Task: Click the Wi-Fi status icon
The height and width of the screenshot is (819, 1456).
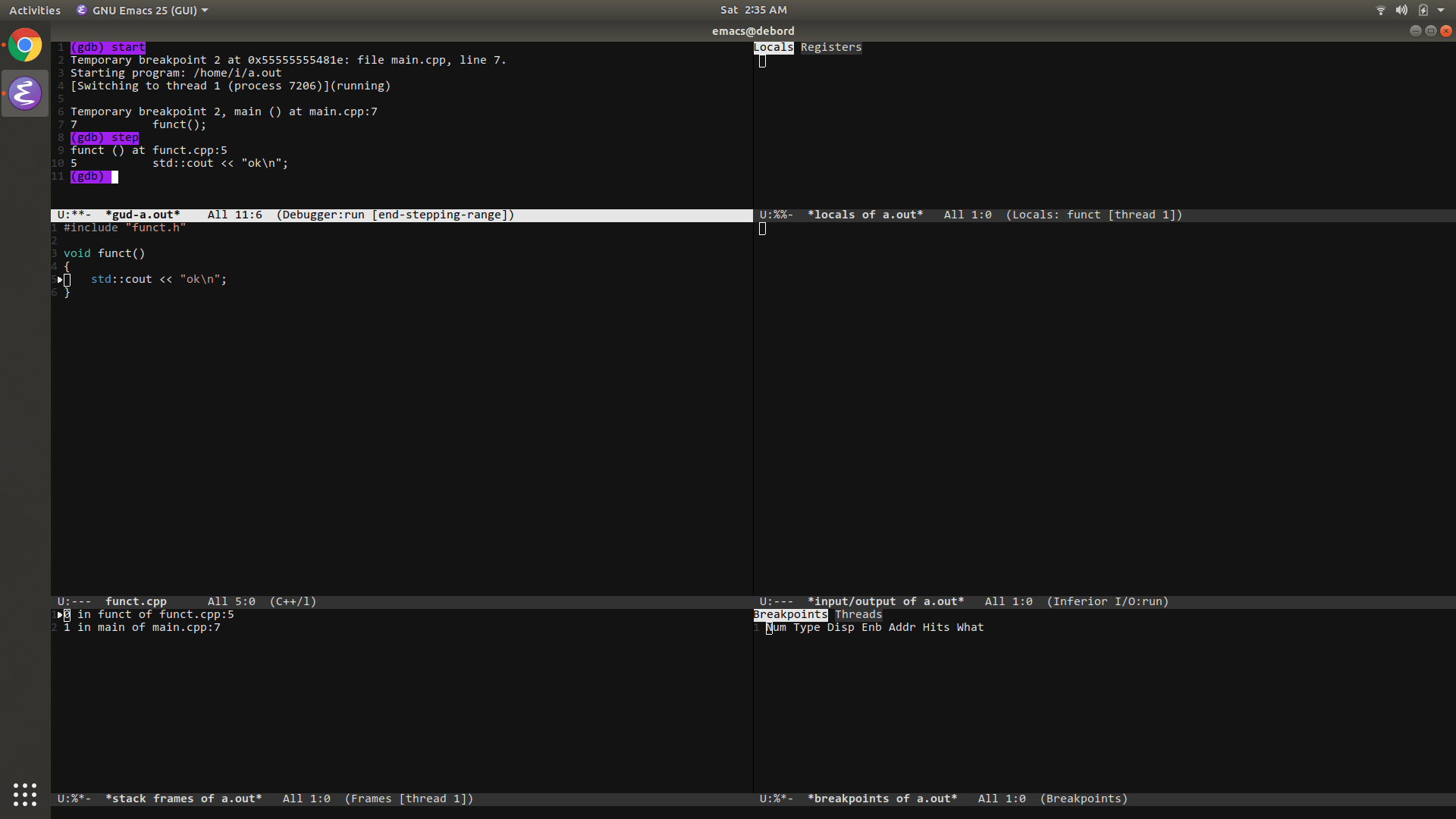Action: 1380,10
